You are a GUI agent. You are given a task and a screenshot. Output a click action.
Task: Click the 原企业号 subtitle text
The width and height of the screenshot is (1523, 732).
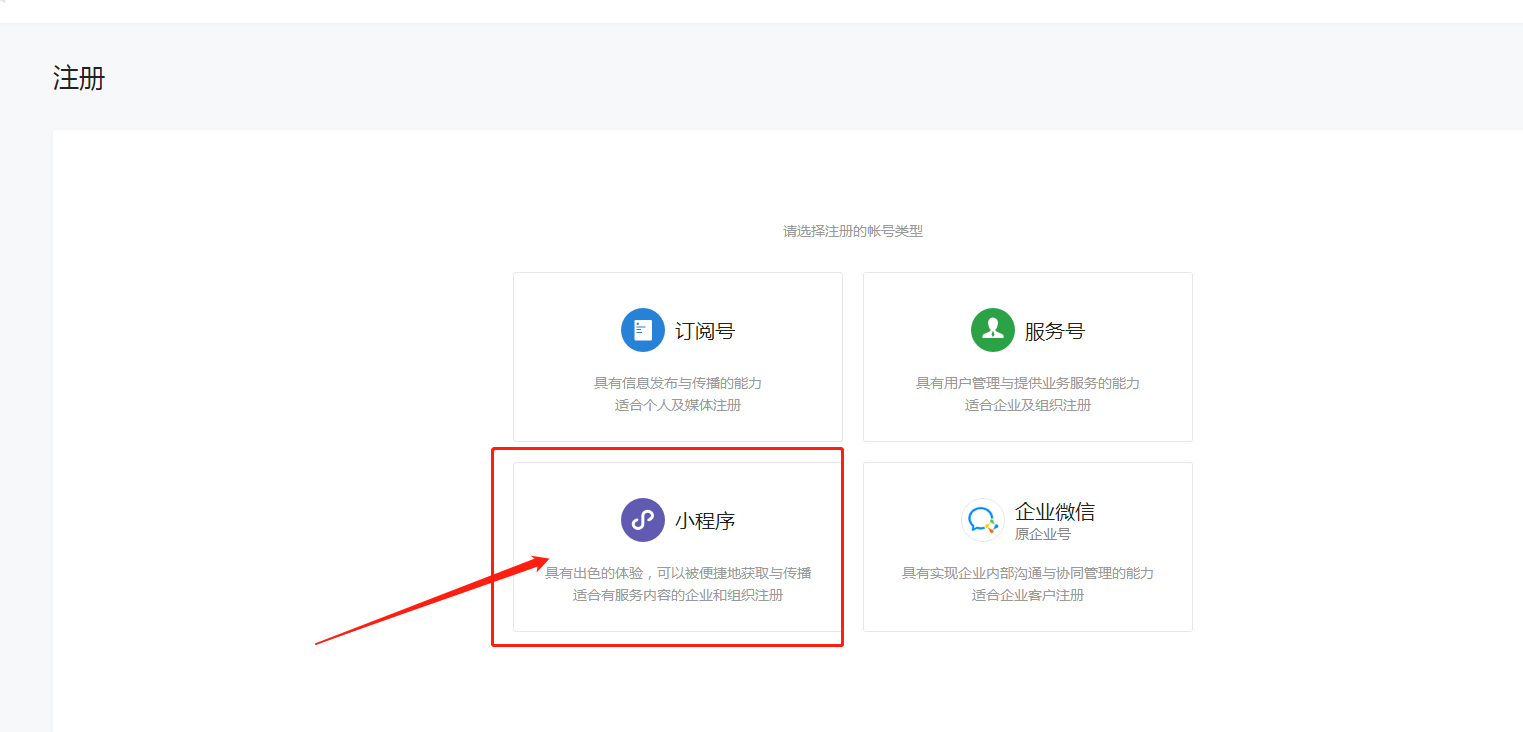click(1043, 534)
